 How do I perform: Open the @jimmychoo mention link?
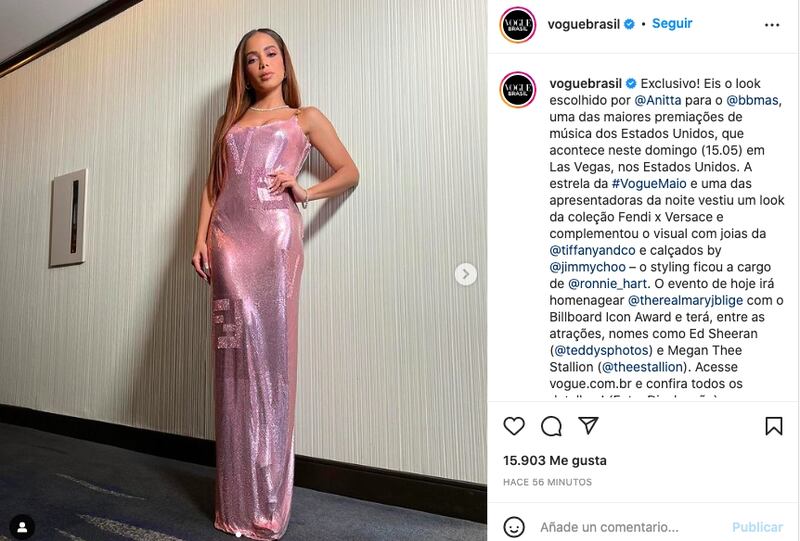point(587,267)
